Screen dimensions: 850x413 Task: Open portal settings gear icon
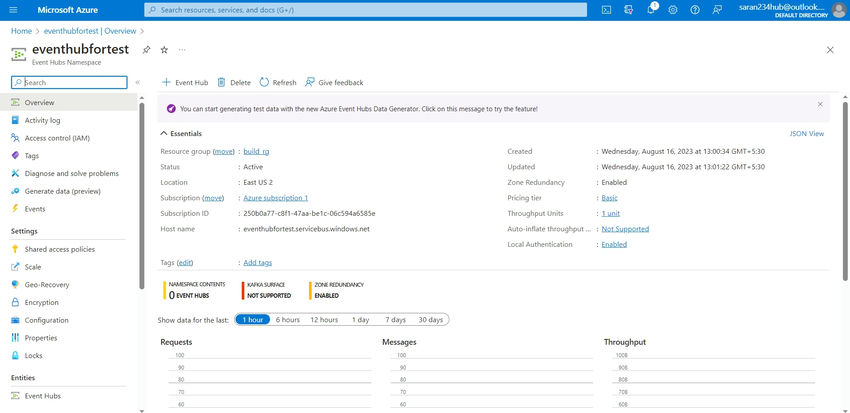pos(673,10)
